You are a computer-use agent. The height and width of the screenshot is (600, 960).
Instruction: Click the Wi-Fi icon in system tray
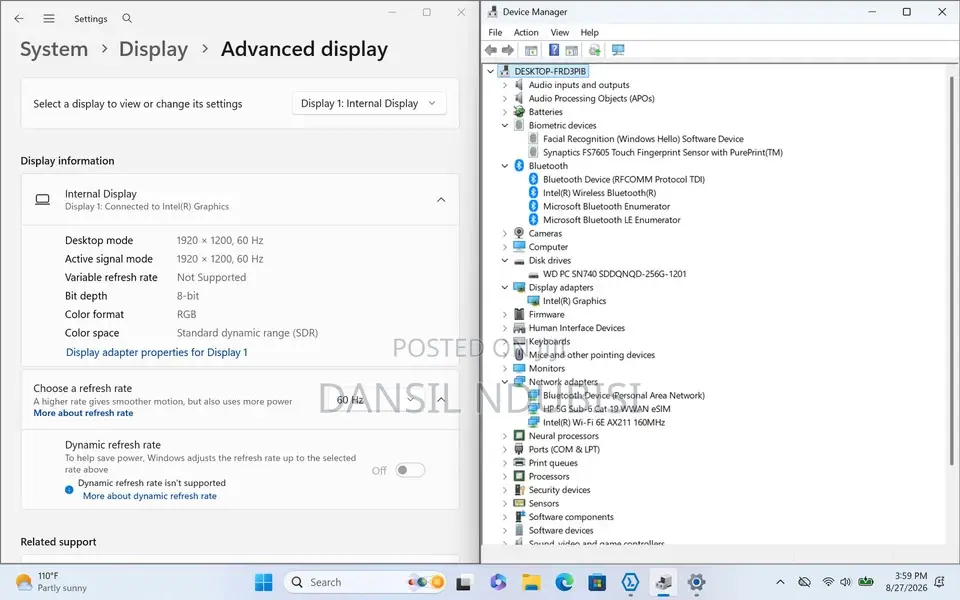[x=828, y=582]
